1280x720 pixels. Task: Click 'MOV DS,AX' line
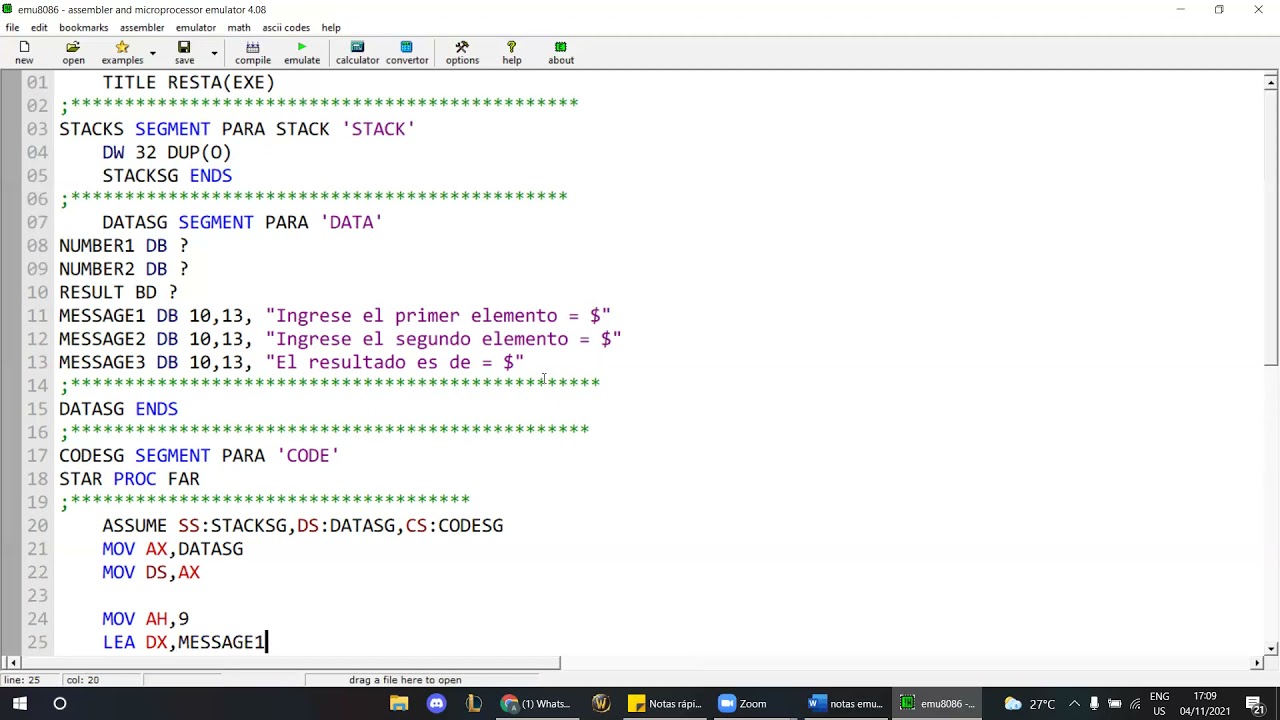coord(151,572)
